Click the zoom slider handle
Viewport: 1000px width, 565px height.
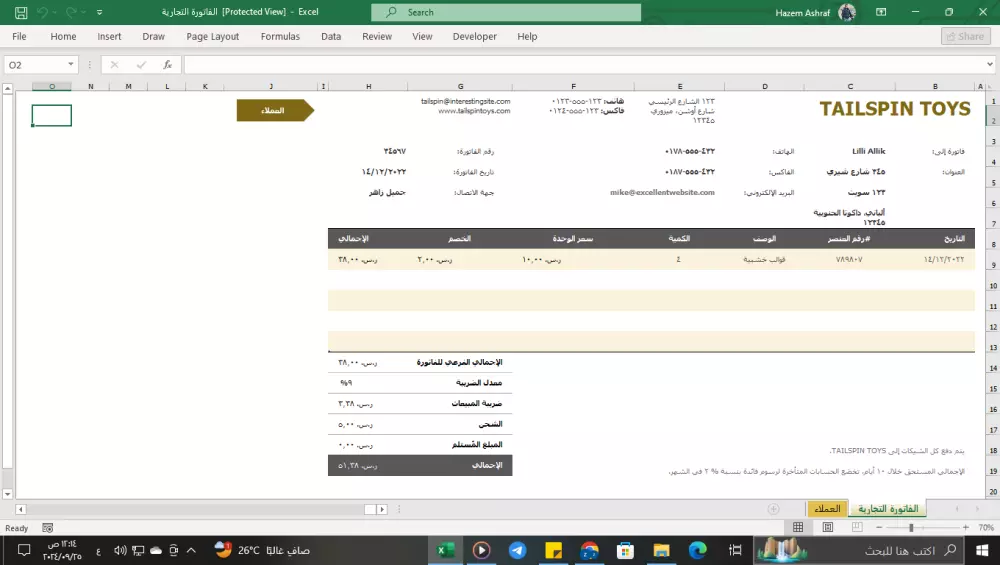(911, 527)
